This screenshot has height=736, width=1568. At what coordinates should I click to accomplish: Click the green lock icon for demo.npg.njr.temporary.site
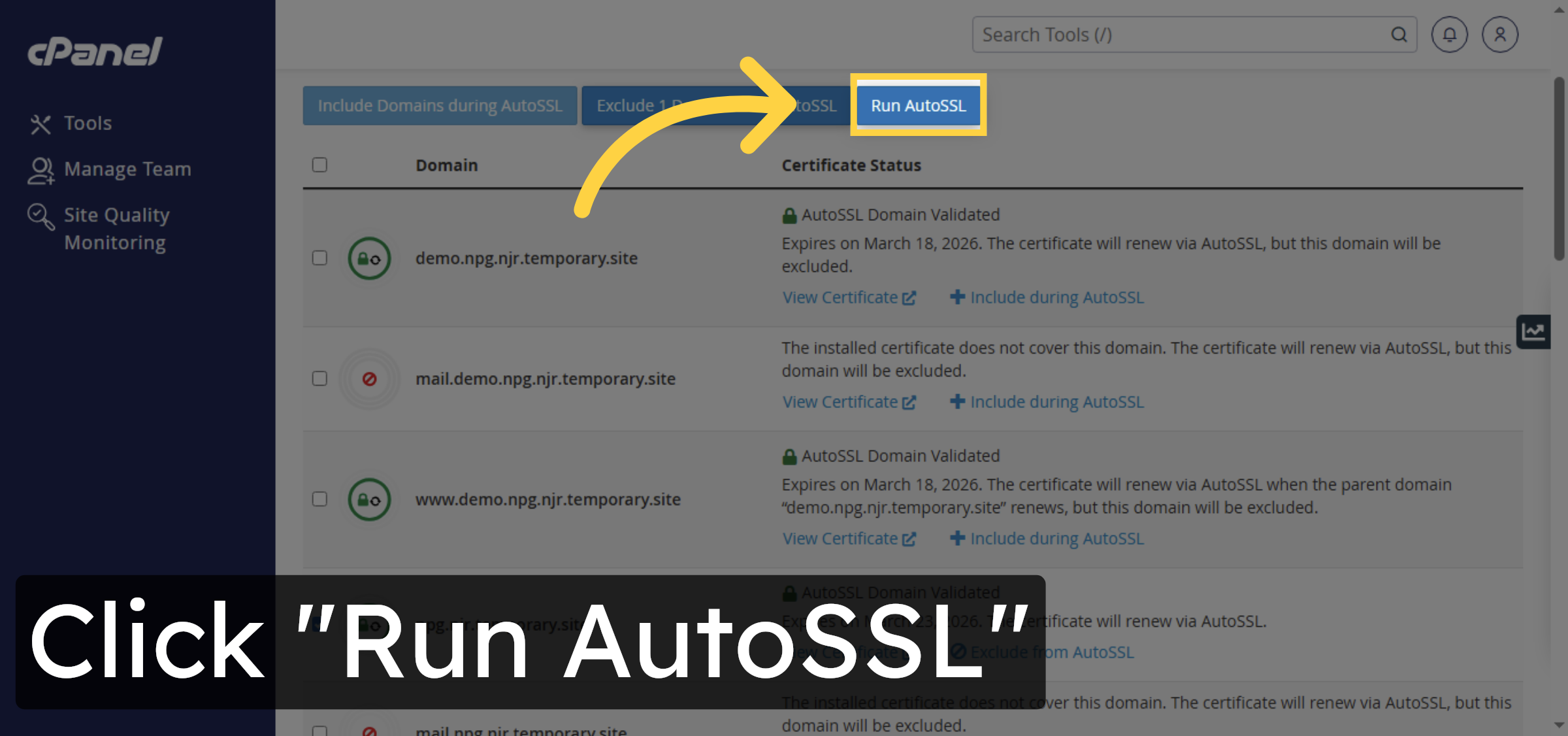[x=368, y=258]
